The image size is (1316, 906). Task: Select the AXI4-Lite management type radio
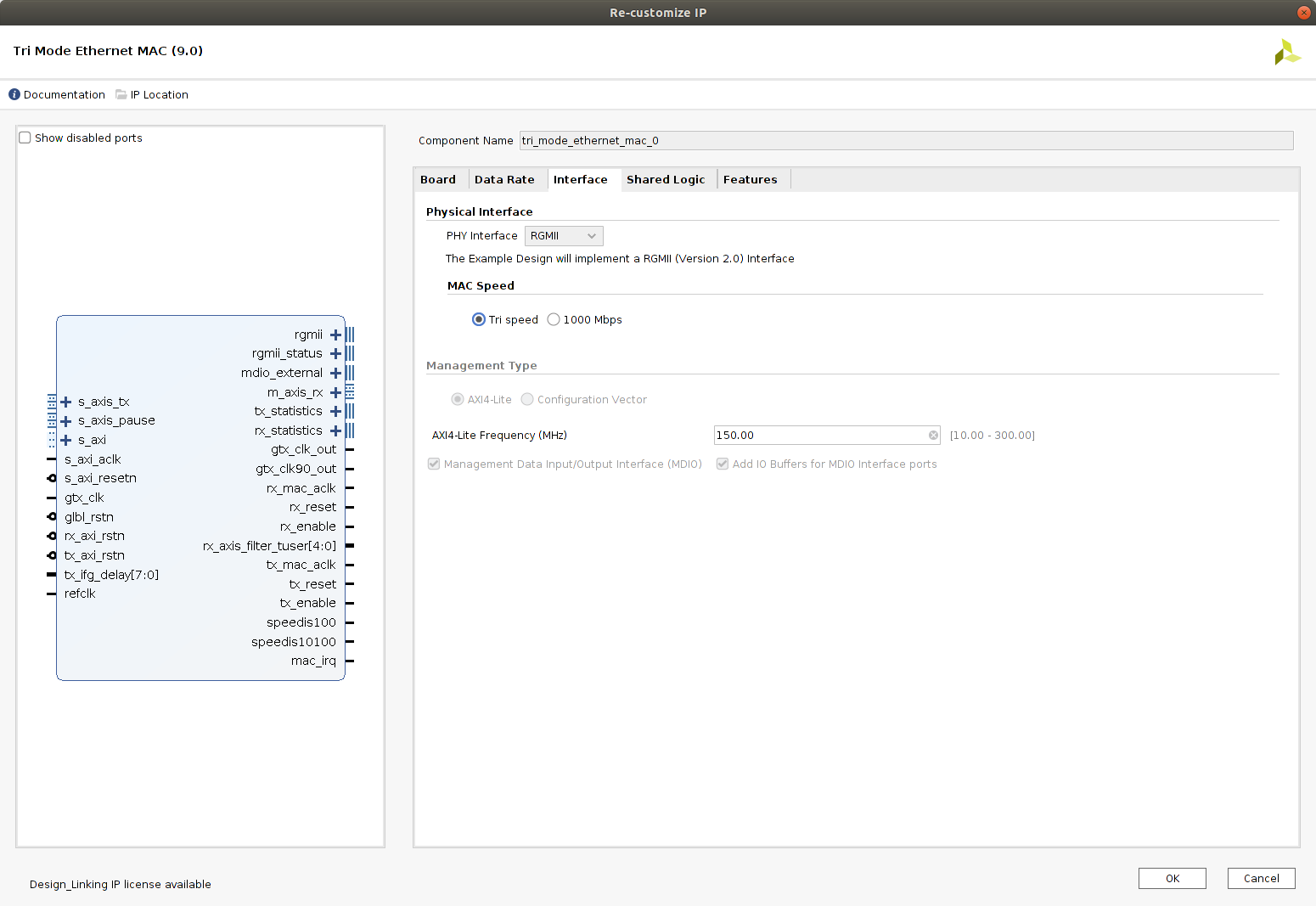tap(458, 400)
